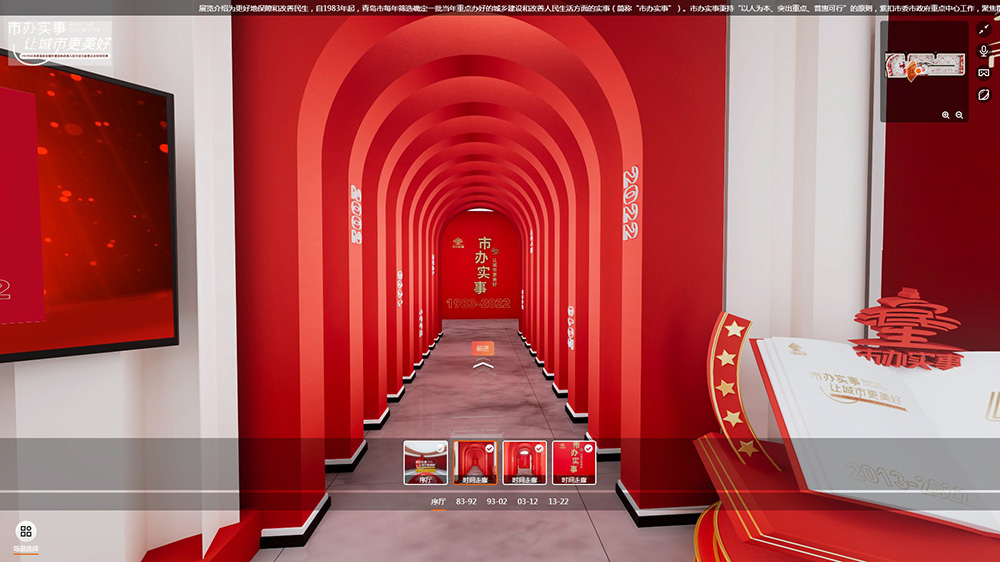Click the 市办实事 logo in top-left
This screenshot has height=562, width=1000.
click(x=59, y=38)
